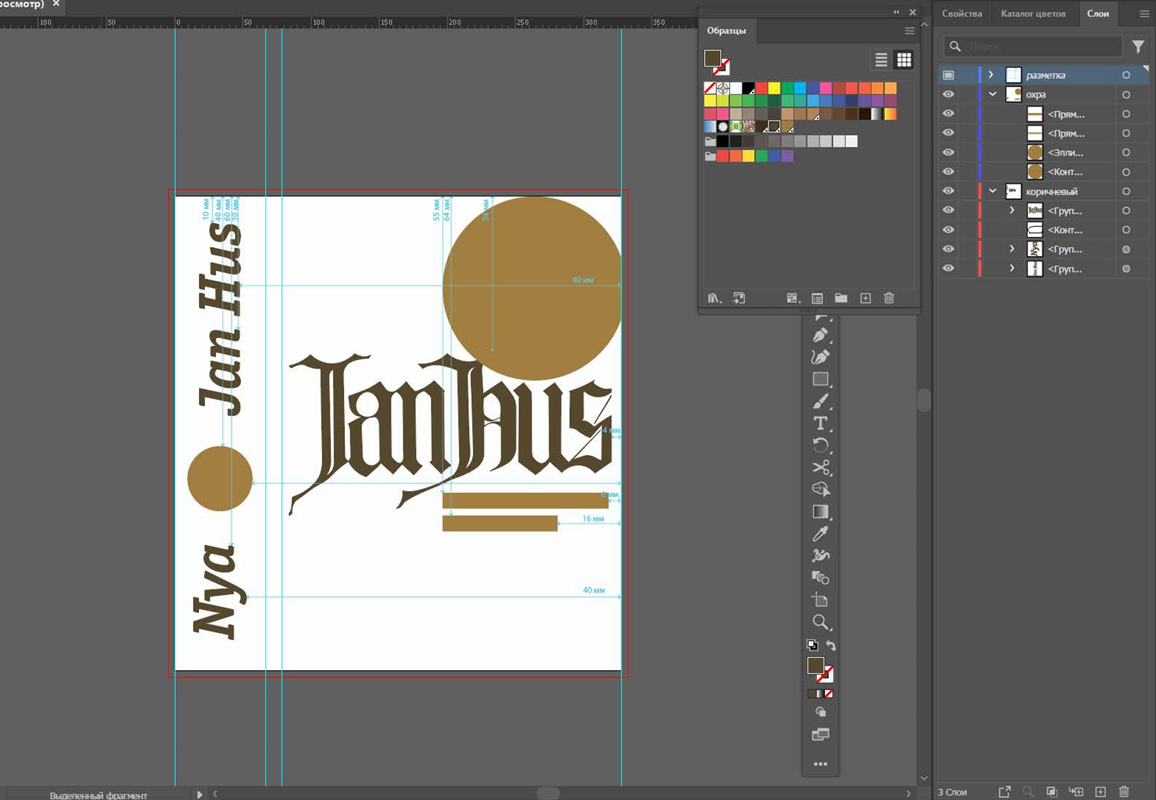1156x800 pixels.
Task: Reset to default fill and stroke
Action: pos(812,645)
